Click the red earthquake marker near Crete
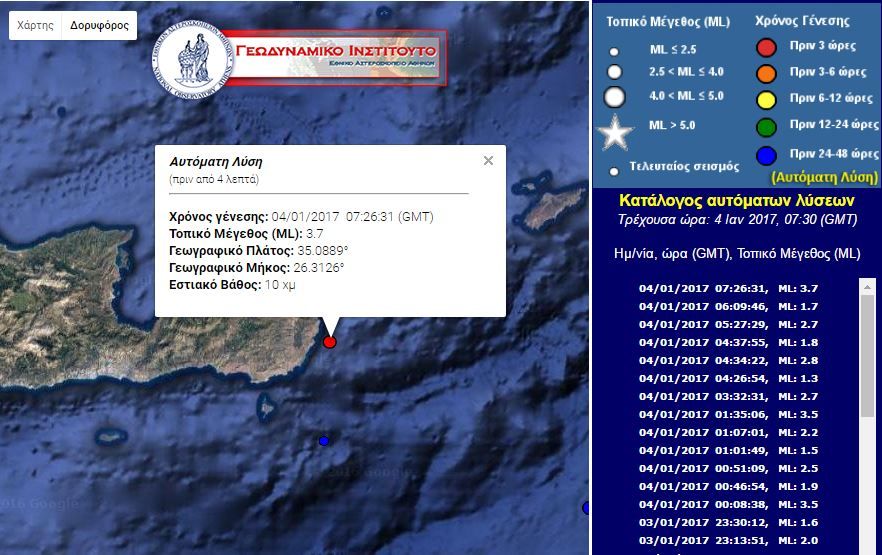882x555 pixels. tap(330, 342)
